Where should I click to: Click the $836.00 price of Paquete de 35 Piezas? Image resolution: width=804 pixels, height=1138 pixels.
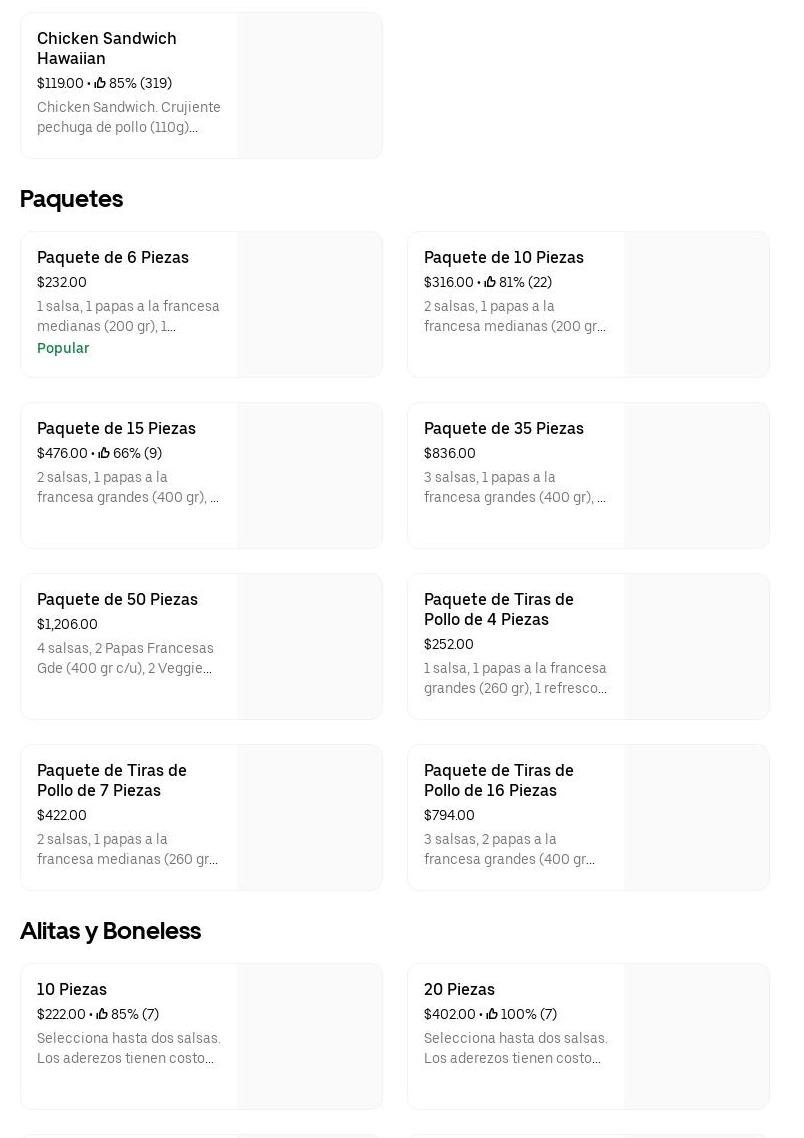tap(450, 453)
